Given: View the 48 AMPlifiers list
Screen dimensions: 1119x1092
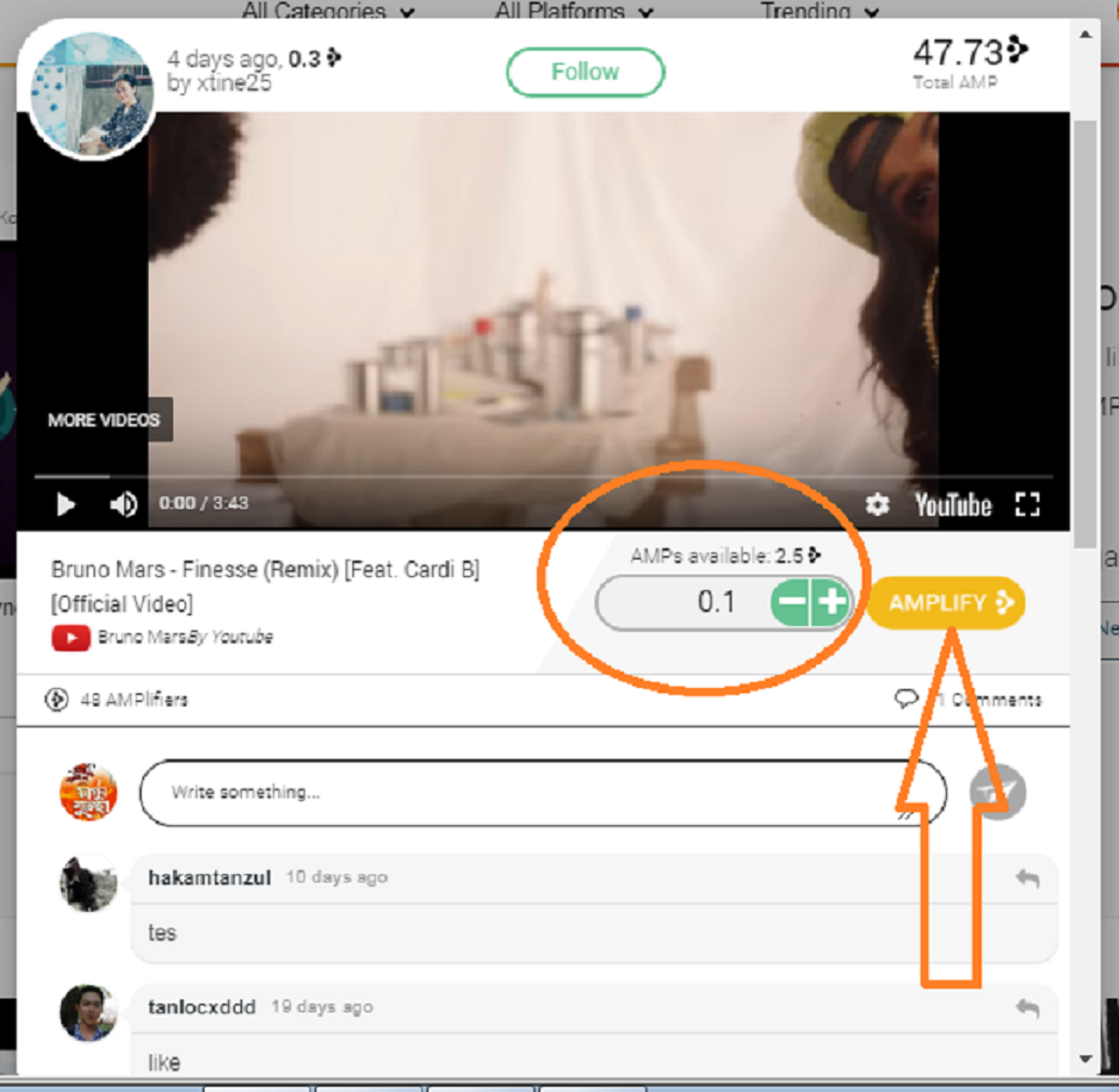Looking at the screenshot, I should pyautogui.click(x=134, y=699).
